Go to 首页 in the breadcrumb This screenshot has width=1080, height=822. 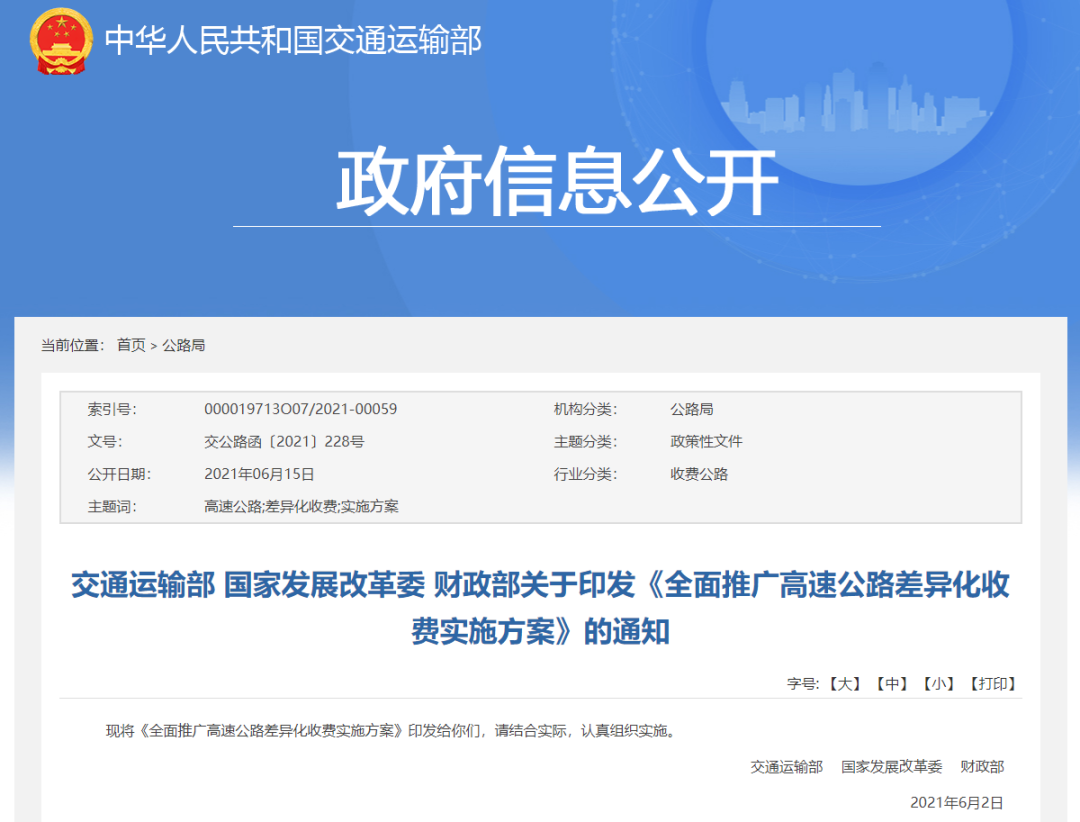click(x=131, y=345)
